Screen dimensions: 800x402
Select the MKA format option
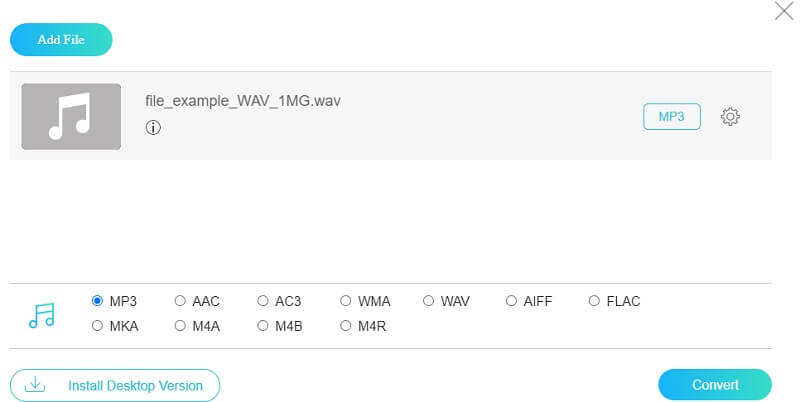click(x=97, y=326)
